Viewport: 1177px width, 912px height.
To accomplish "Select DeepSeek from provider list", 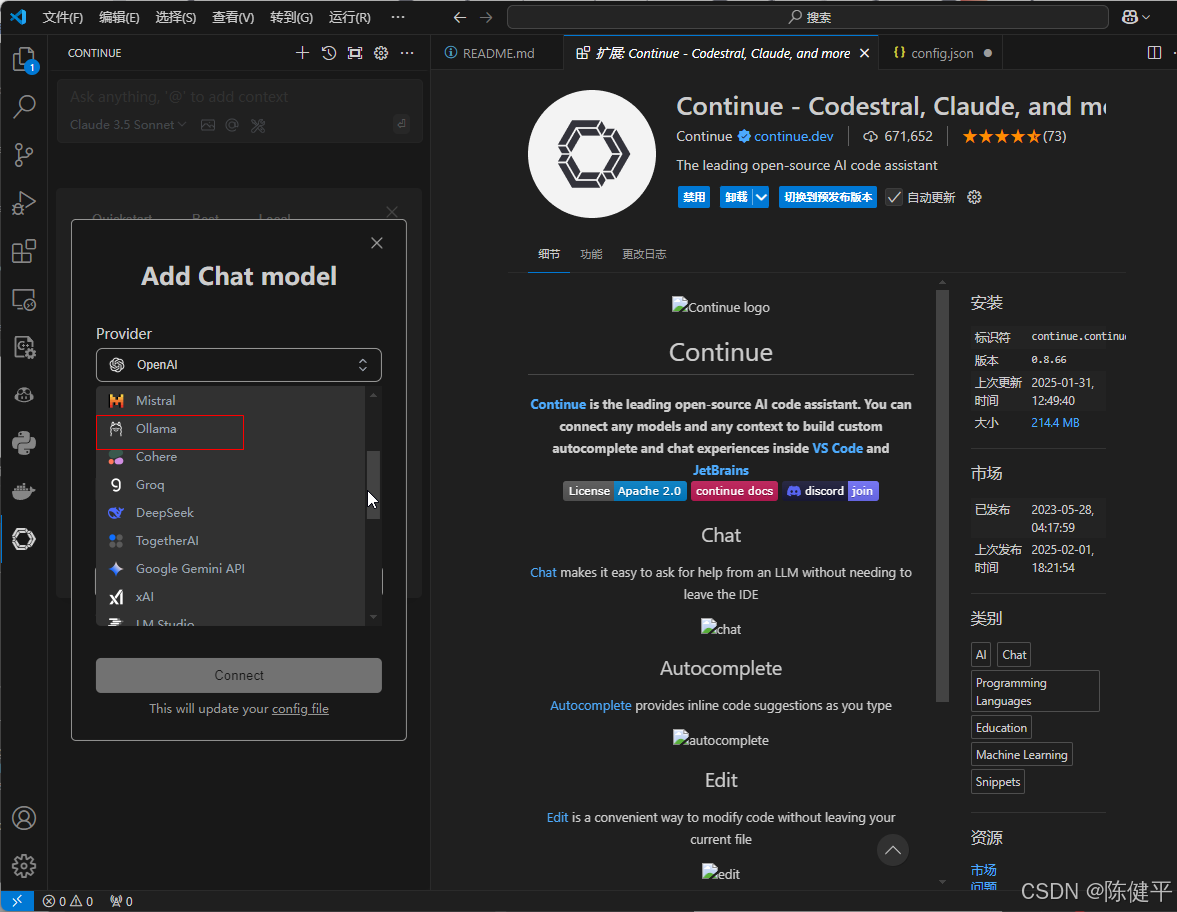I will [x=230, y=513].
